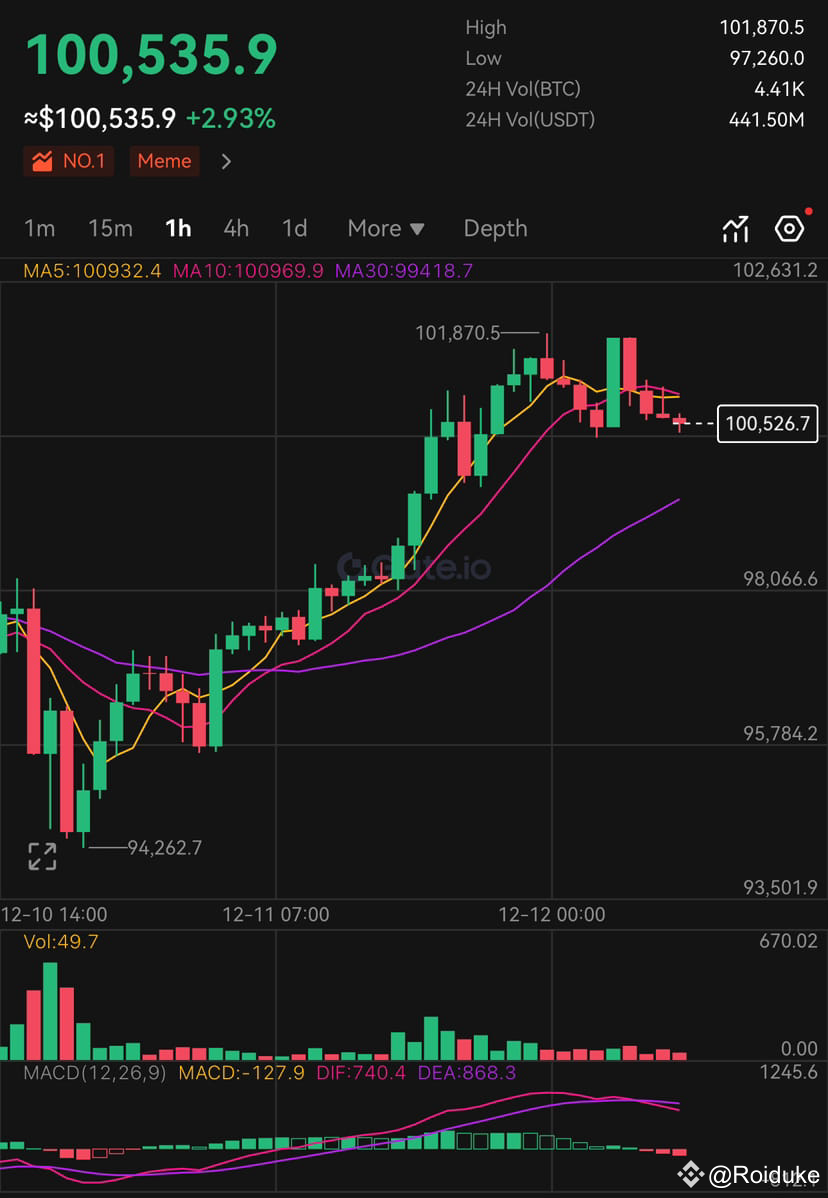
Task: Tap the High value 101,870.5
Action: 762,28
